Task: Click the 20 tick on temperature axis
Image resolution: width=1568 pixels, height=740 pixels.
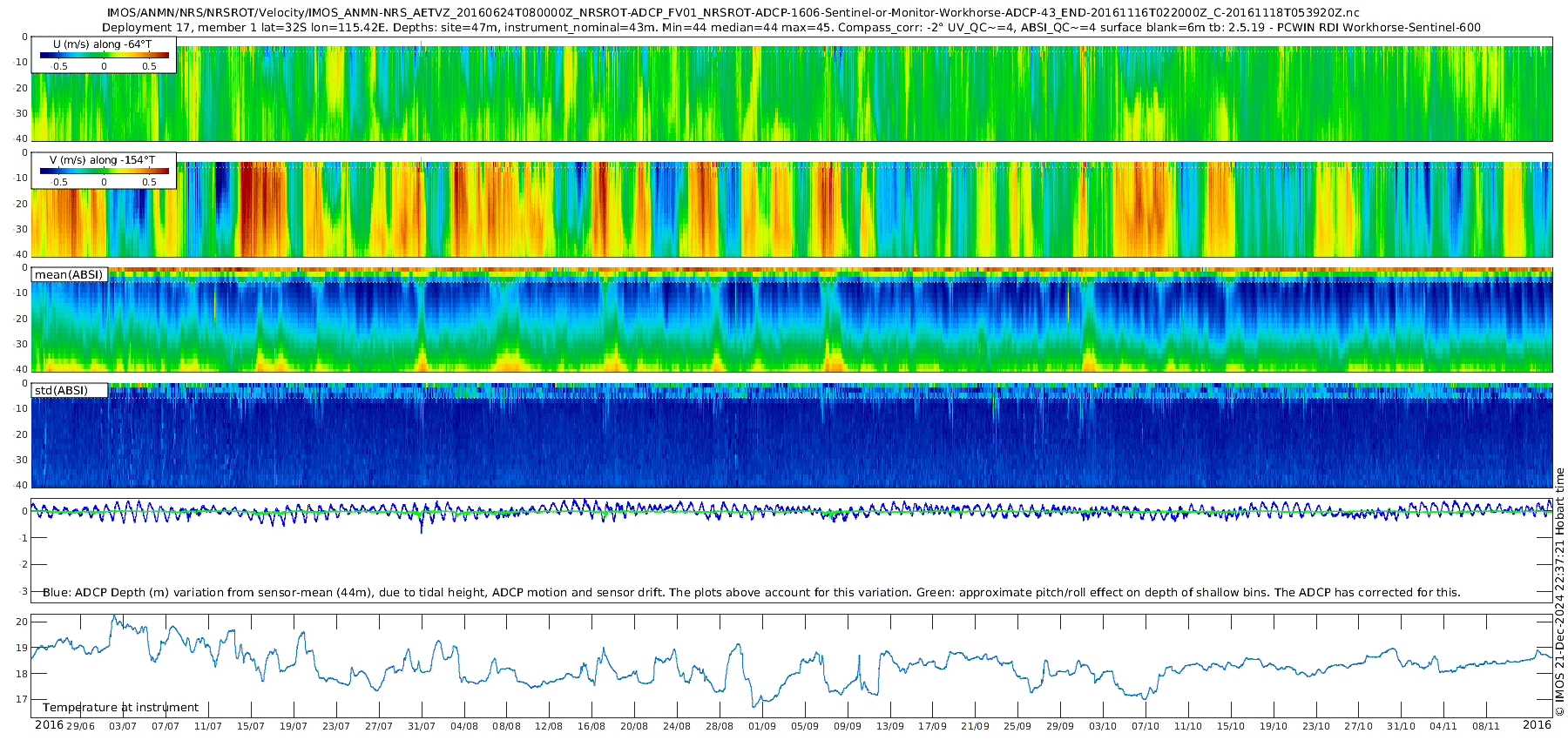Action: 22,622
